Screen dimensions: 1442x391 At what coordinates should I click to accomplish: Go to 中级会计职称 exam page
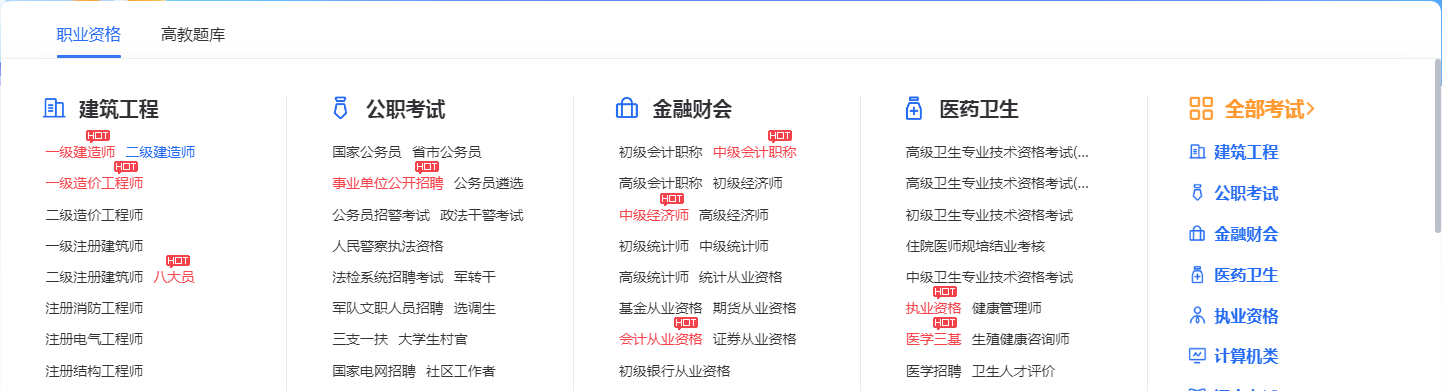[x=755, y=152]
